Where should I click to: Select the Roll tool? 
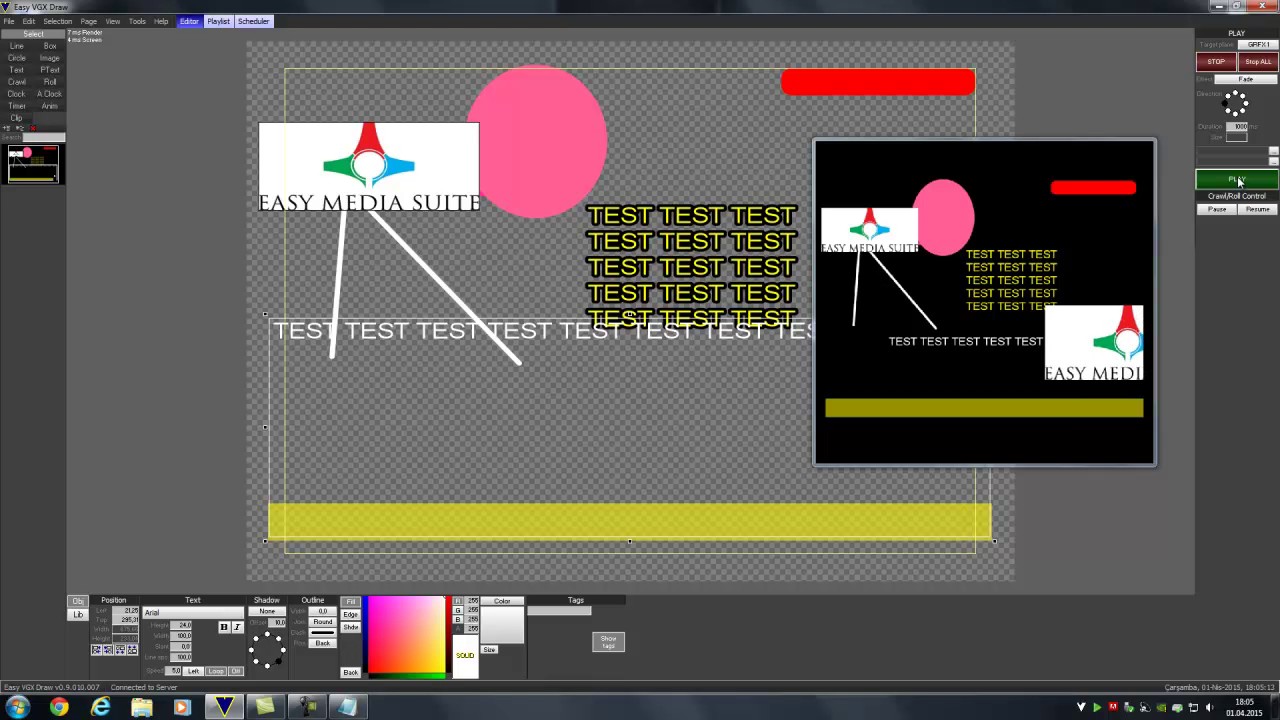point(50,82)
